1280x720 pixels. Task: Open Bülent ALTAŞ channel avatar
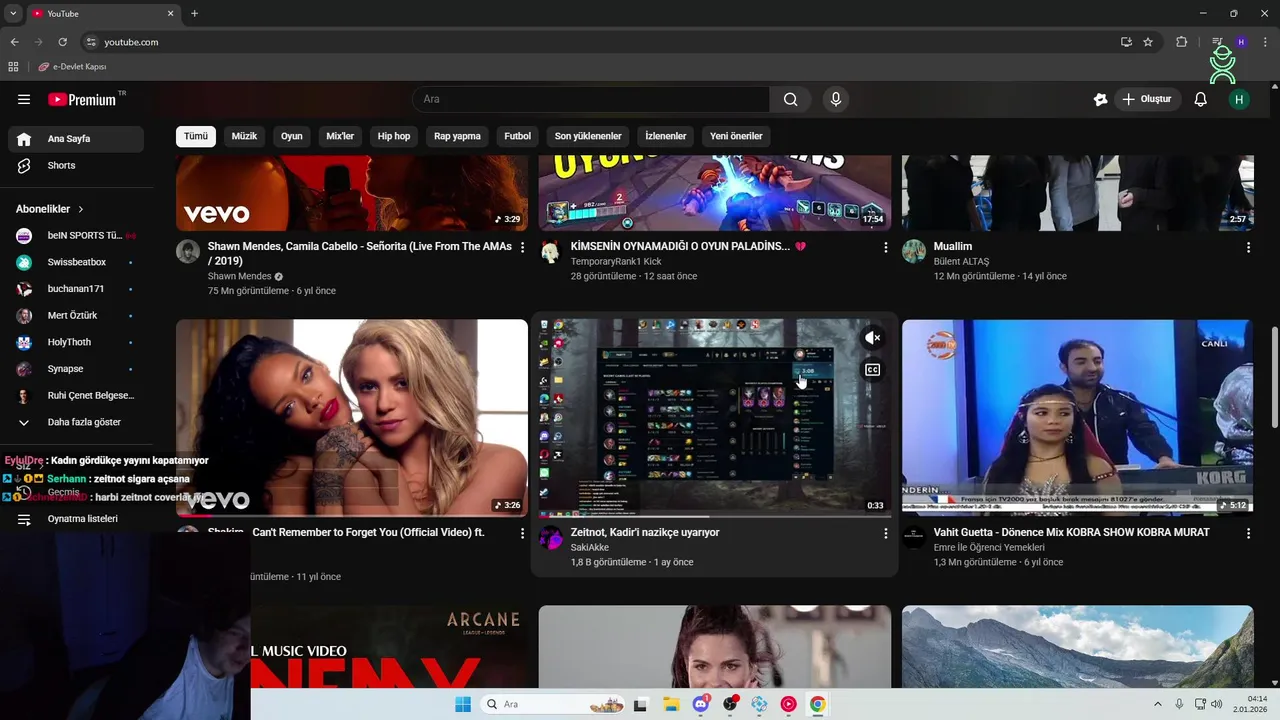tap(914, 251)
